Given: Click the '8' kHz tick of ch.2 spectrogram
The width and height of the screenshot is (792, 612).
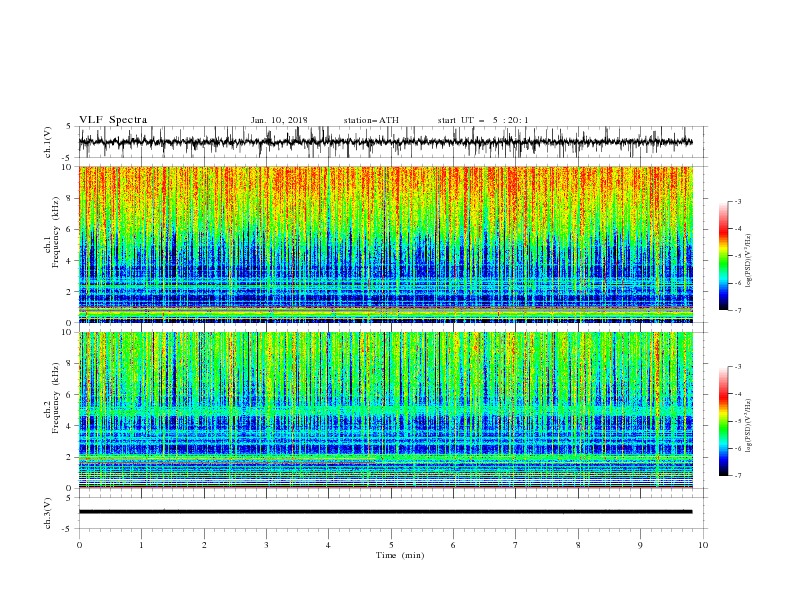Looking at the screenshot, I should [70, 364].
